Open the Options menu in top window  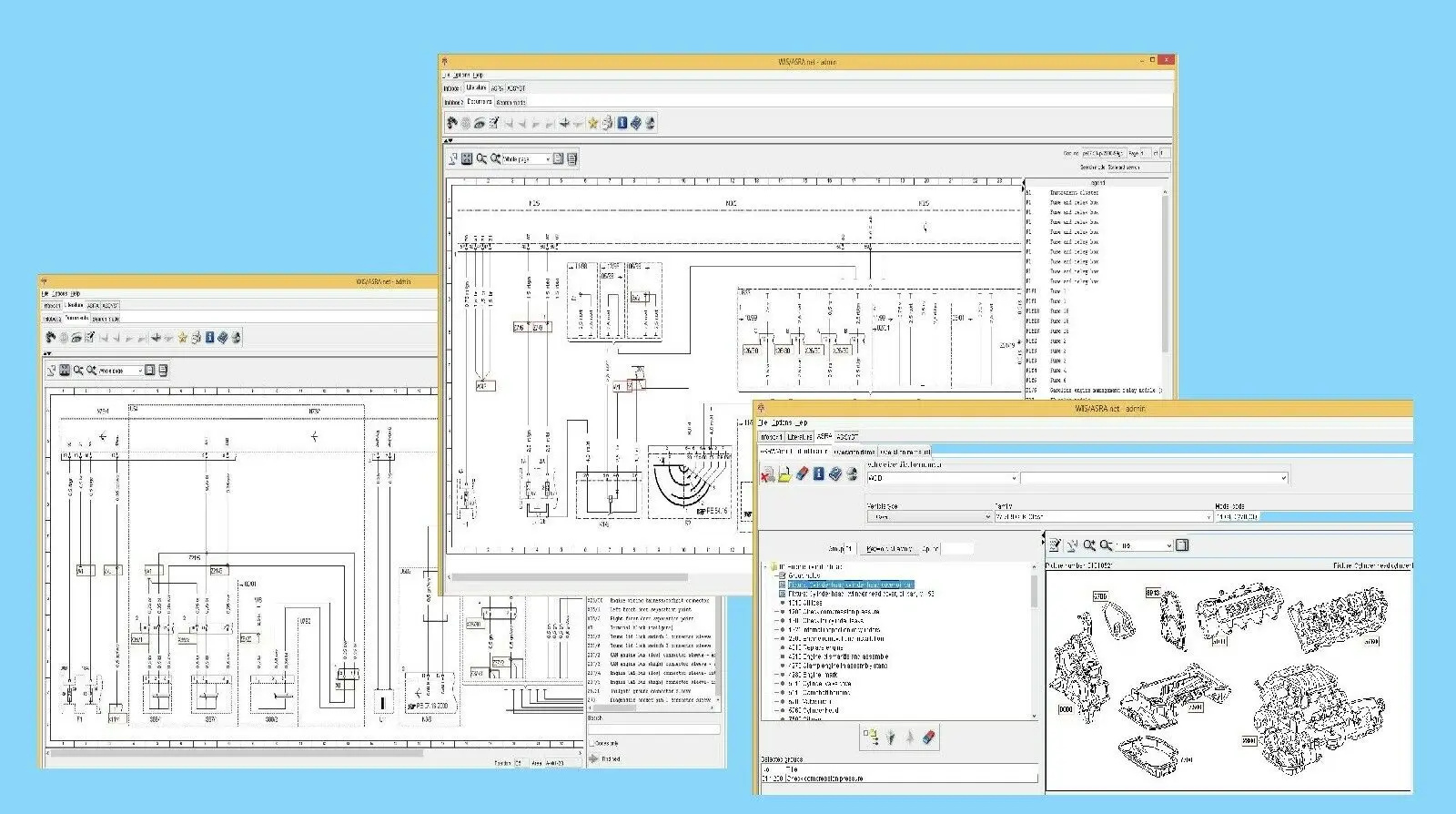(460, 75)
